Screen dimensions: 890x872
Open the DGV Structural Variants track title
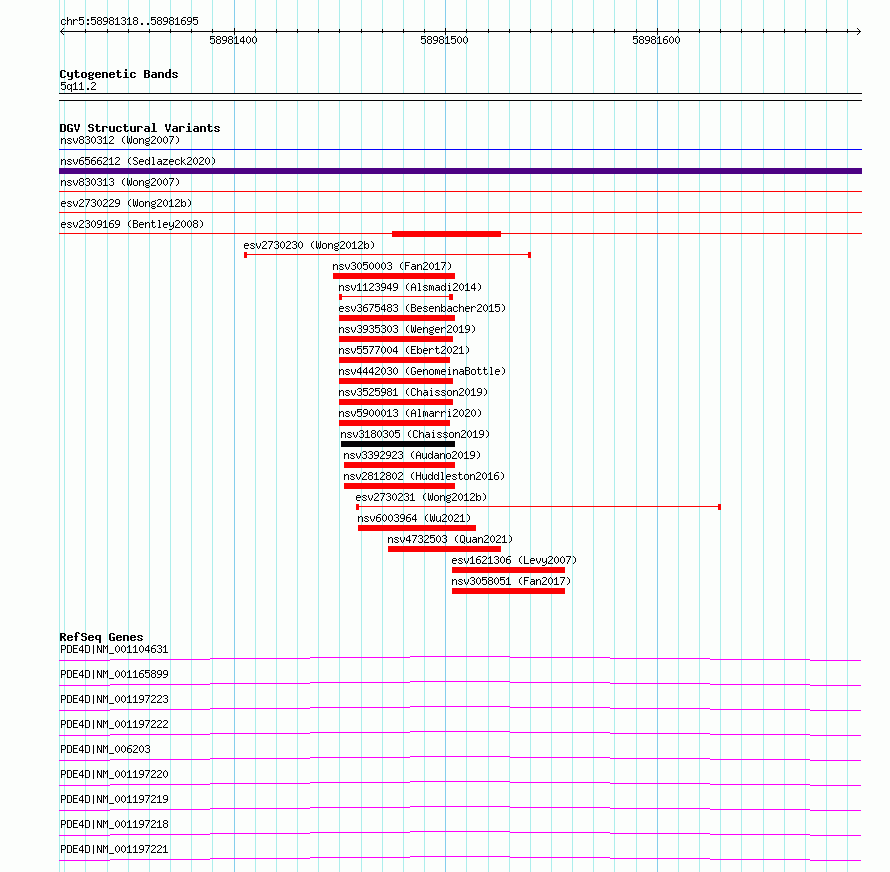point(140,128)
